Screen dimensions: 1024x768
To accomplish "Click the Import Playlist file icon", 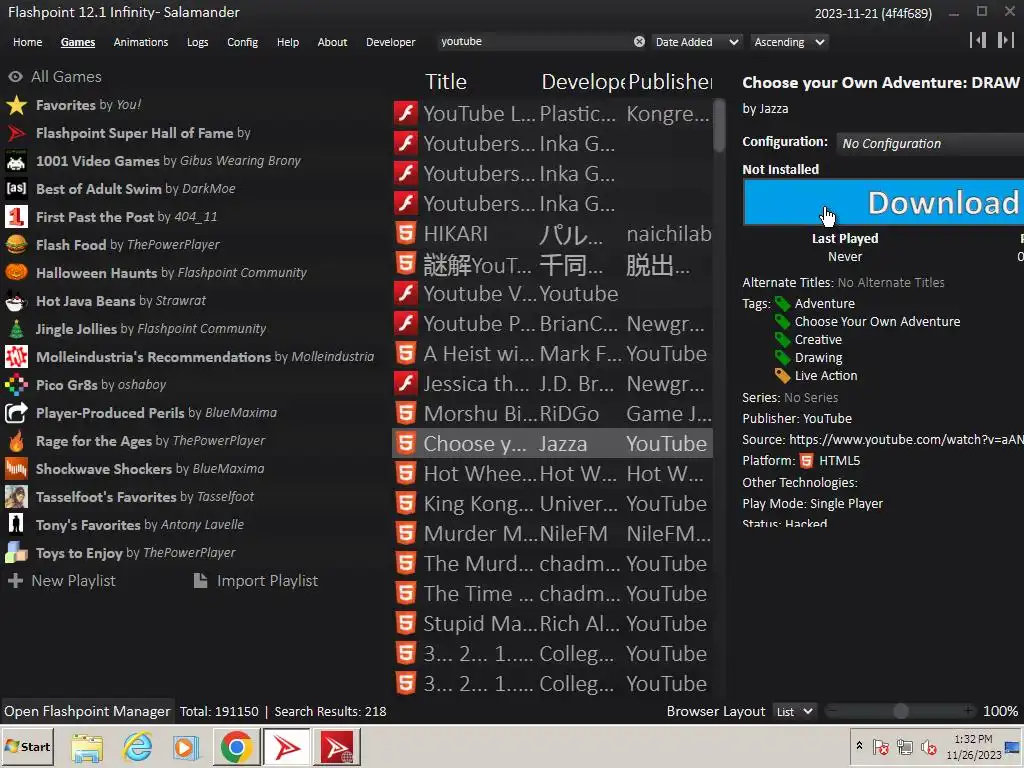I will pos(201,581).
